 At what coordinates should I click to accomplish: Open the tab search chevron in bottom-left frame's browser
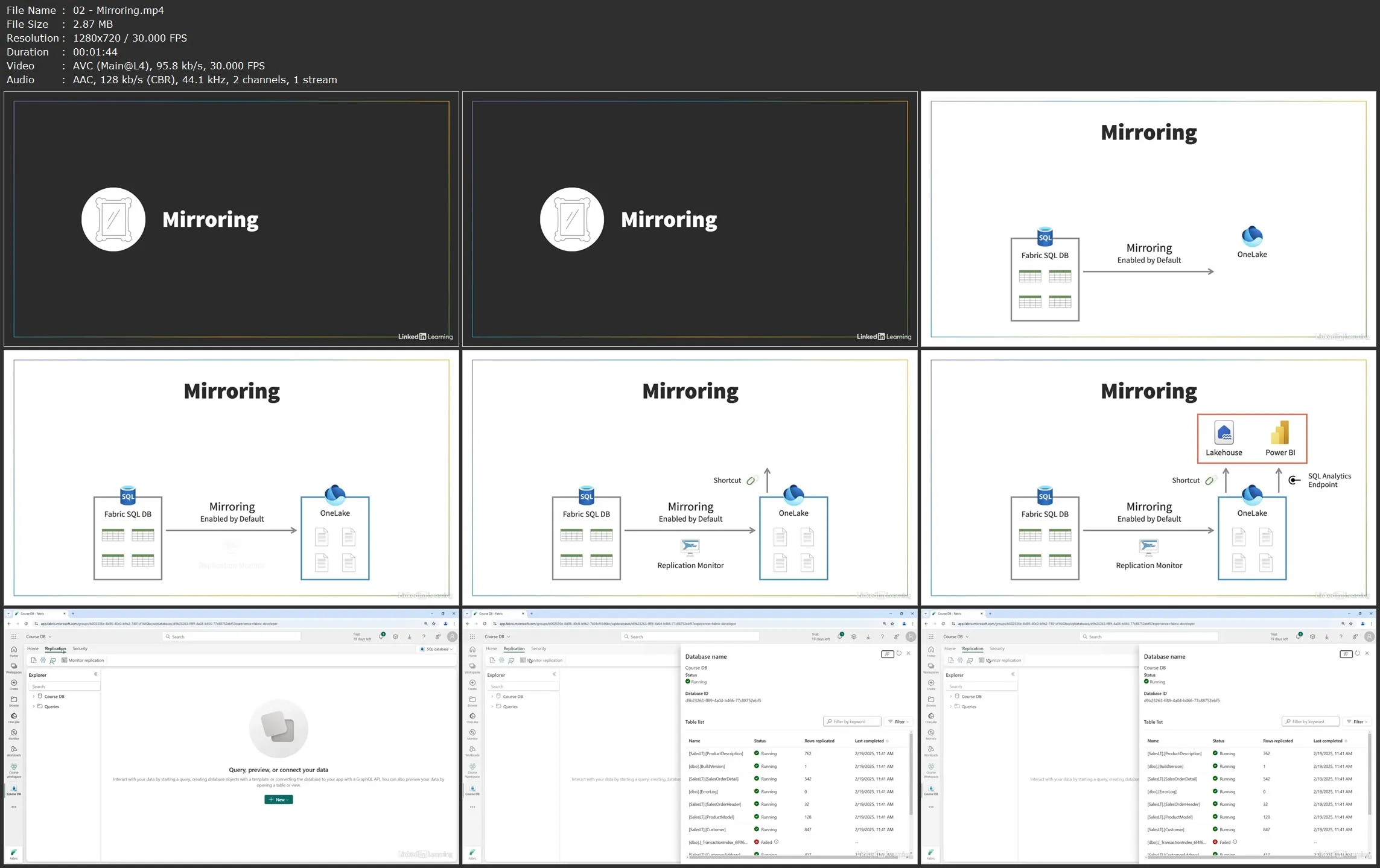tap(8, 613)
